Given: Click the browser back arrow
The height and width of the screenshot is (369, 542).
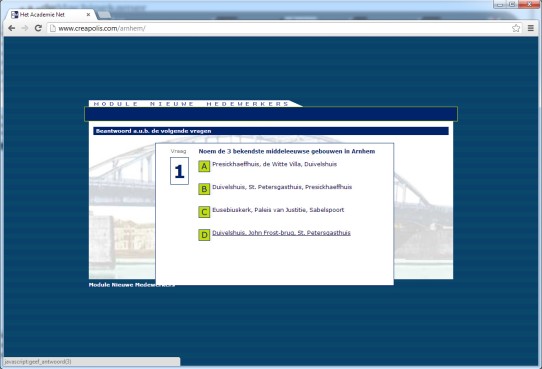Looking at the screenshot, I should click(11, 28).
